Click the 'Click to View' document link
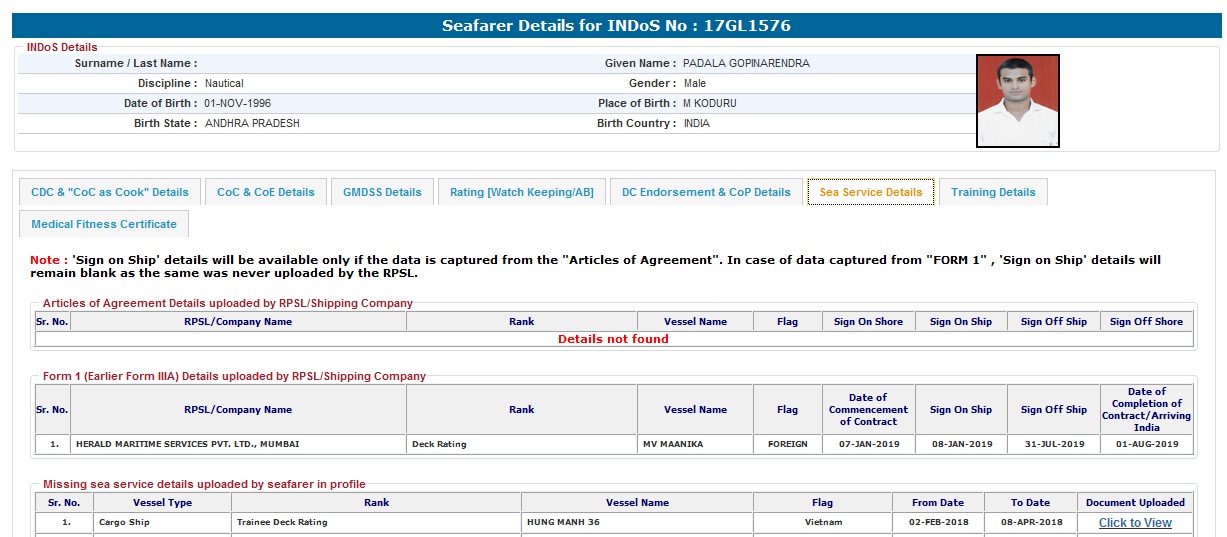 1135,523
